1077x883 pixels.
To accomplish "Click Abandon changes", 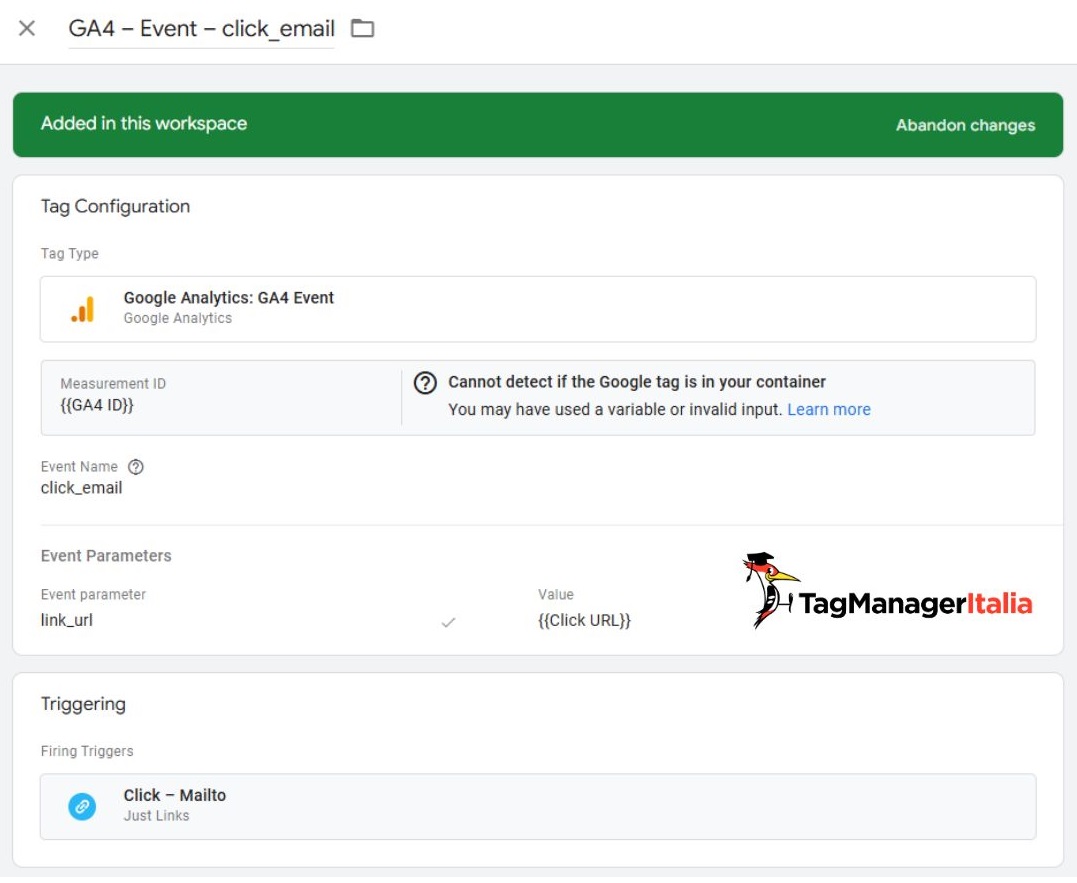I will (x=965, y=126).
